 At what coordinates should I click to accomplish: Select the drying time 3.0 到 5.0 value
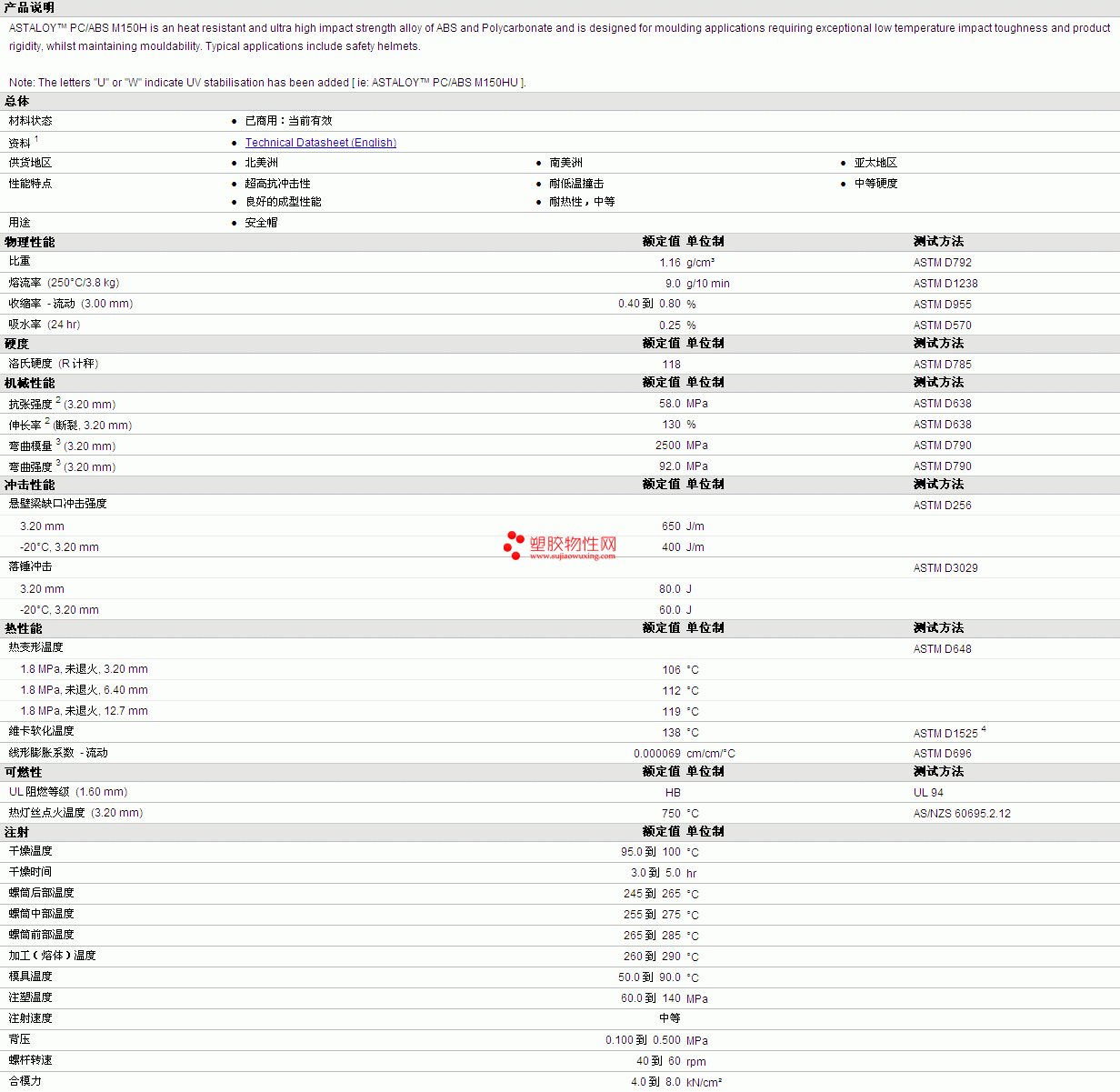(x=655, y=874)
